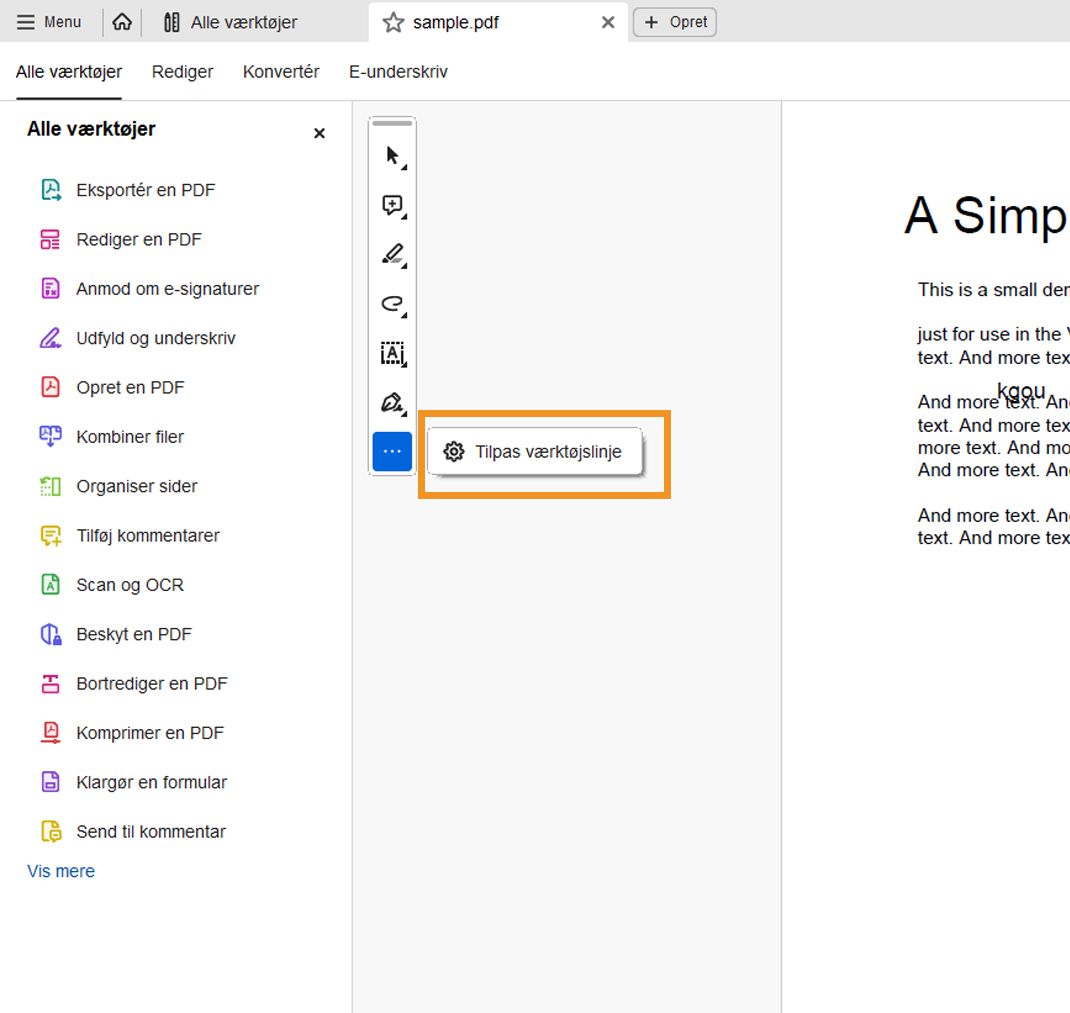Screen dimensions: 1070x1013
Task: Open the Eksportér en PDF label
Action: [x=145, y=190]
